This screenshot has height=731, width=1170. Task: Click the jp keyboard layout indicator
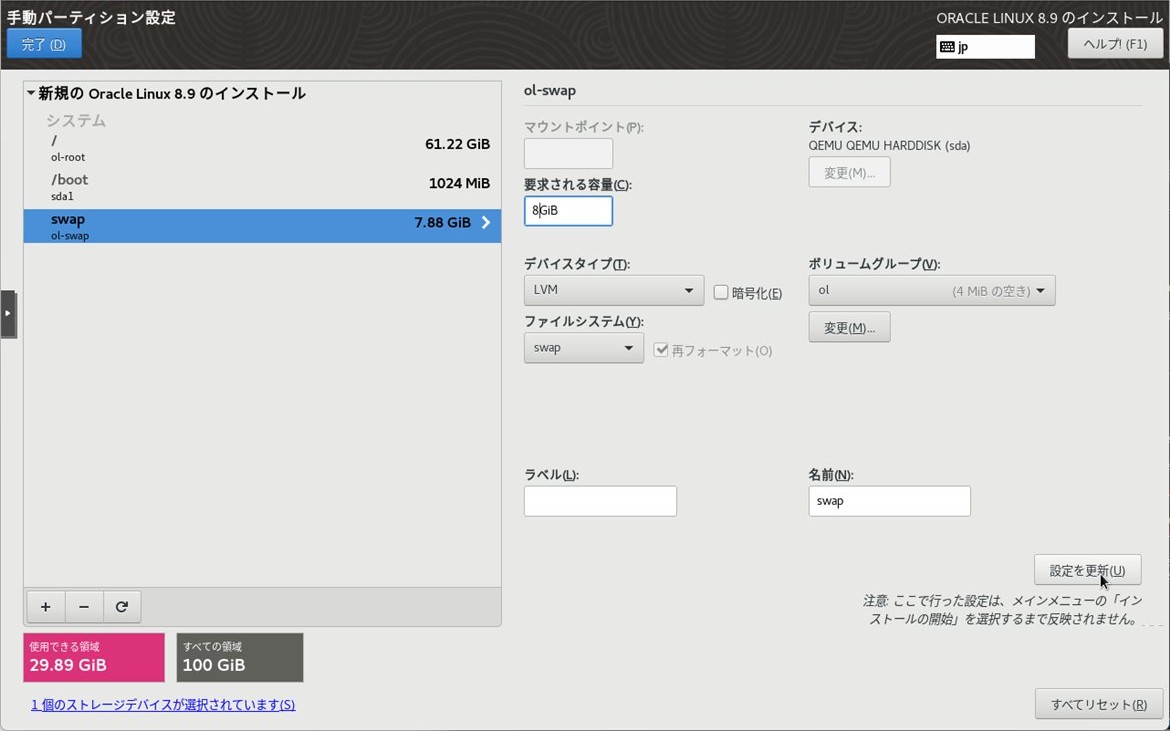(985, 46)
